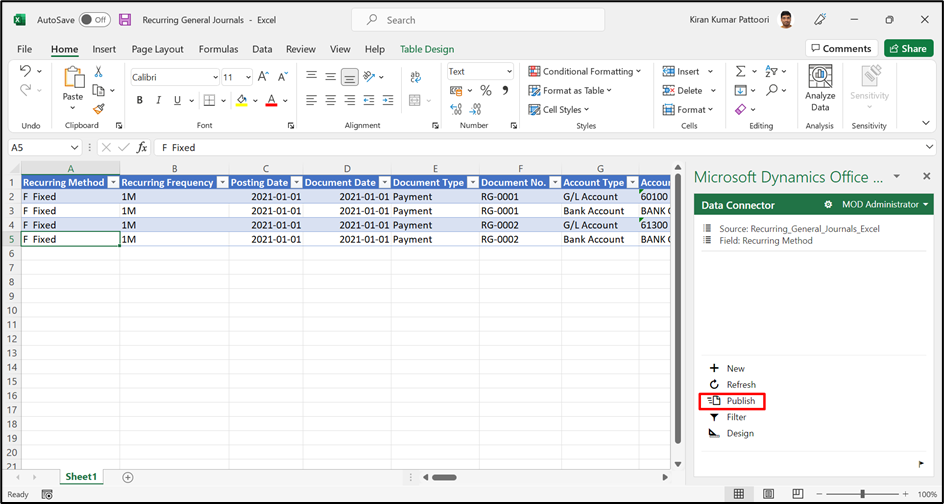
Task: Collapse the ribbon
Action: click(926, 123)
